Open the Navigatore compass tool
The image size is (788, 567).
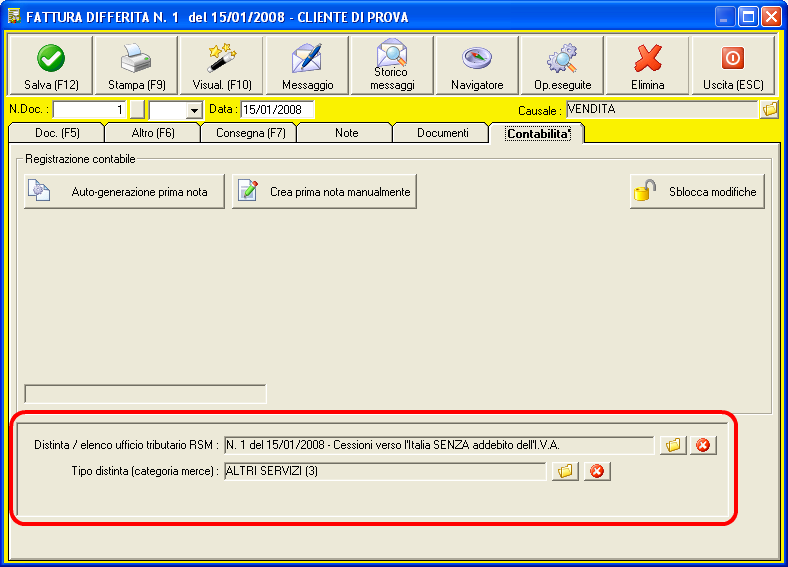point(477,65)
